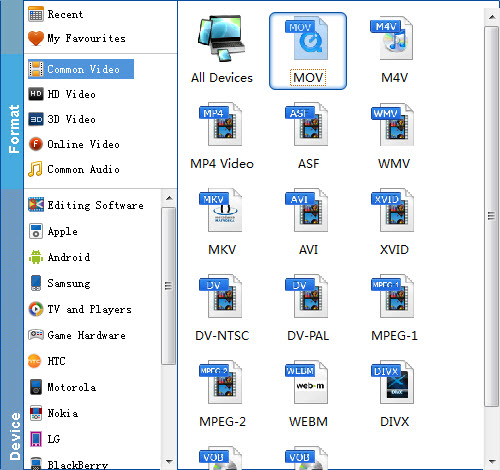This screenshot has height=470, width=500.
Task: Click the HD badge icon
Action: point(36,94)
